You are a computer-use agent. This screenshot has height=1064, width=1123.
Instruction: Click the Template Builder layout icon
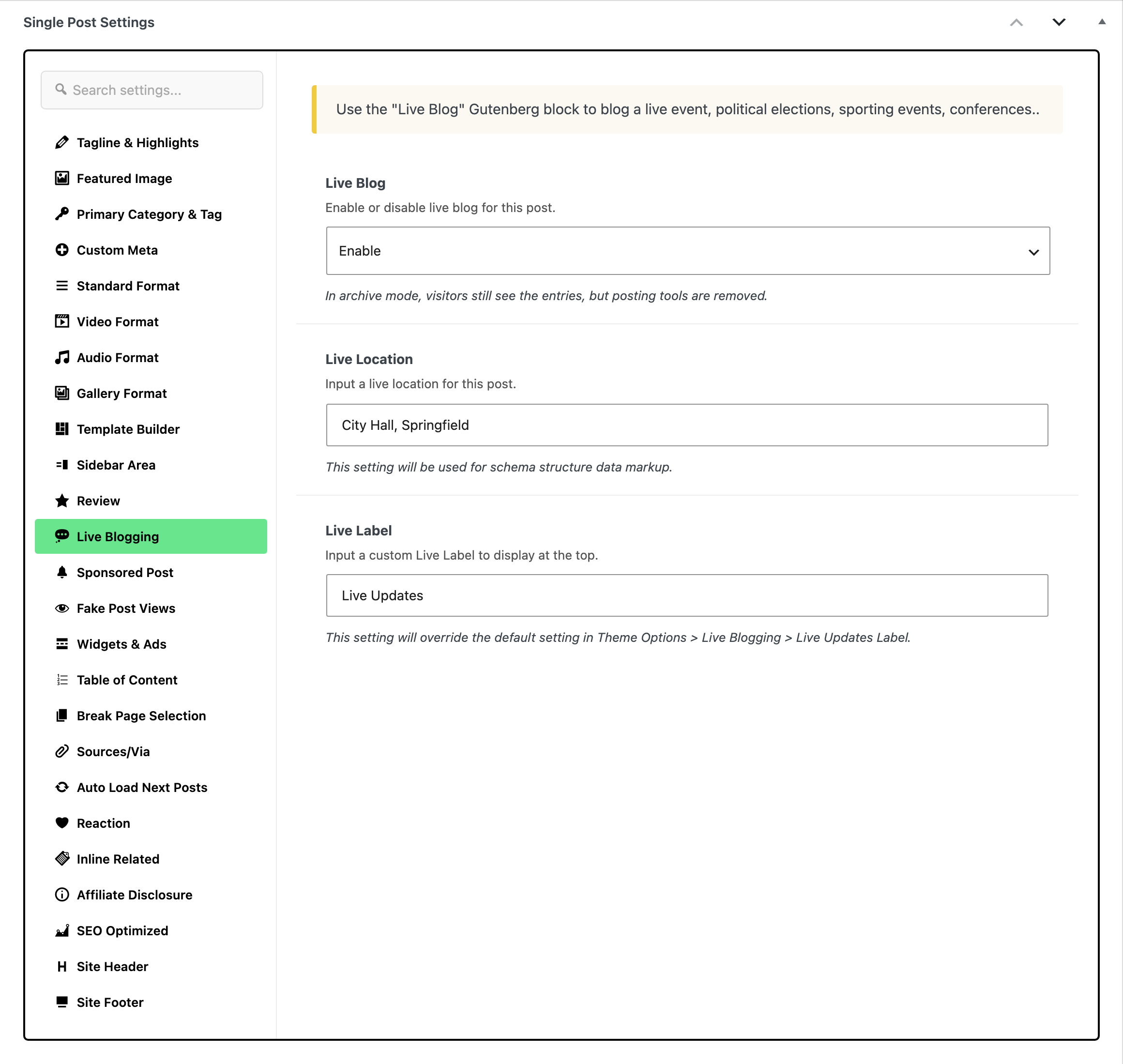pyautogui.click(x=62, y=429)
